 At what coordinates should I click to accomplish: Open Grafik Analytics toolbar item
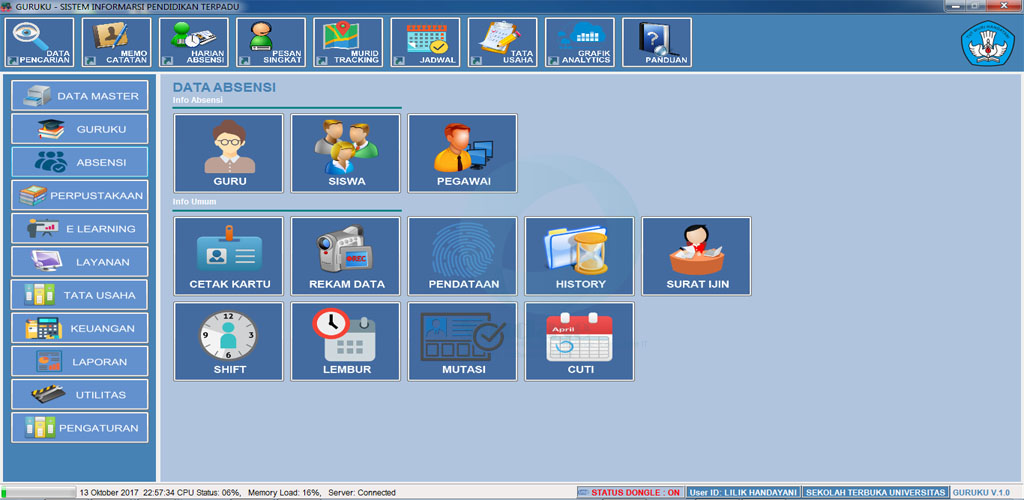(580, 43)
